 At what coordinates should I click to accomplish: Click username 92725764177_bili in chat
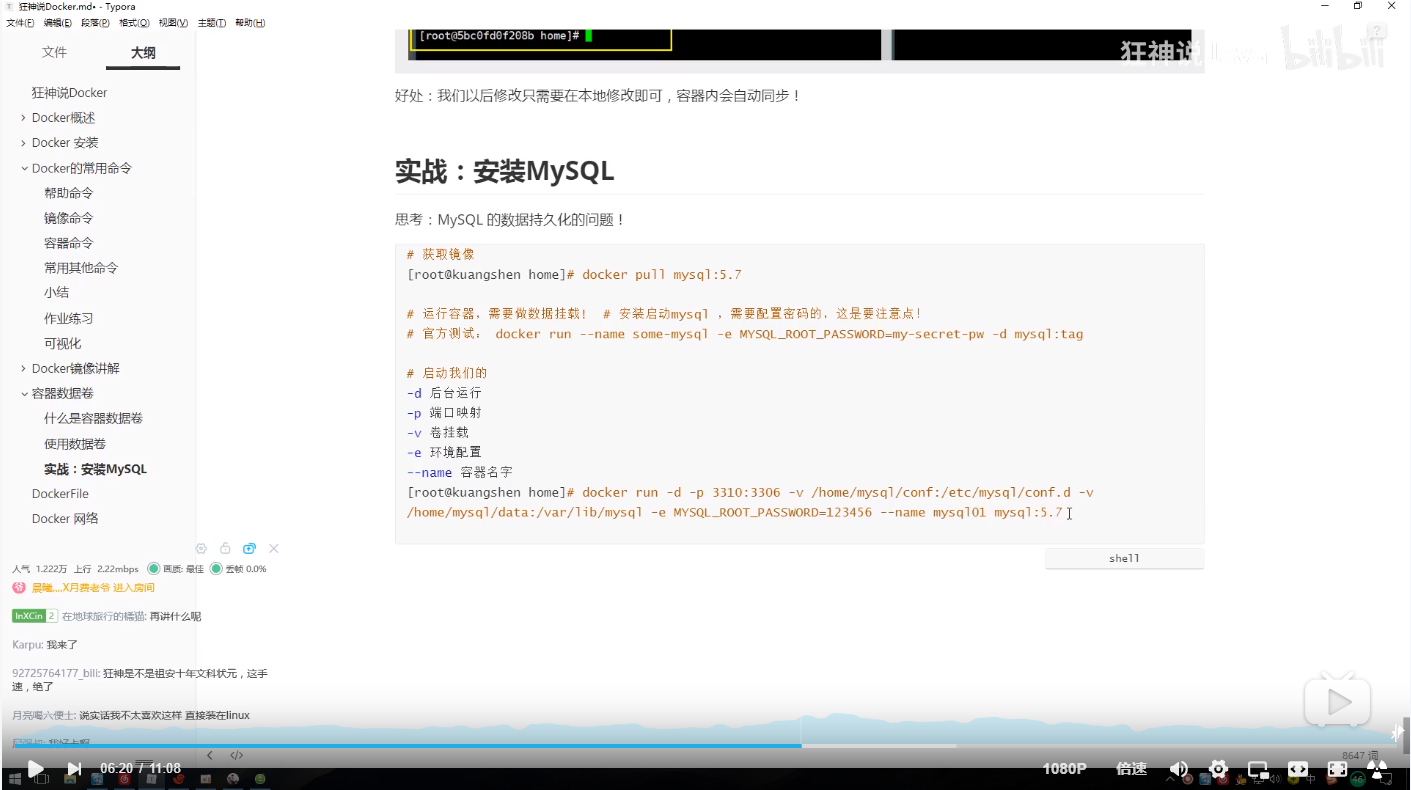[55, 674]
